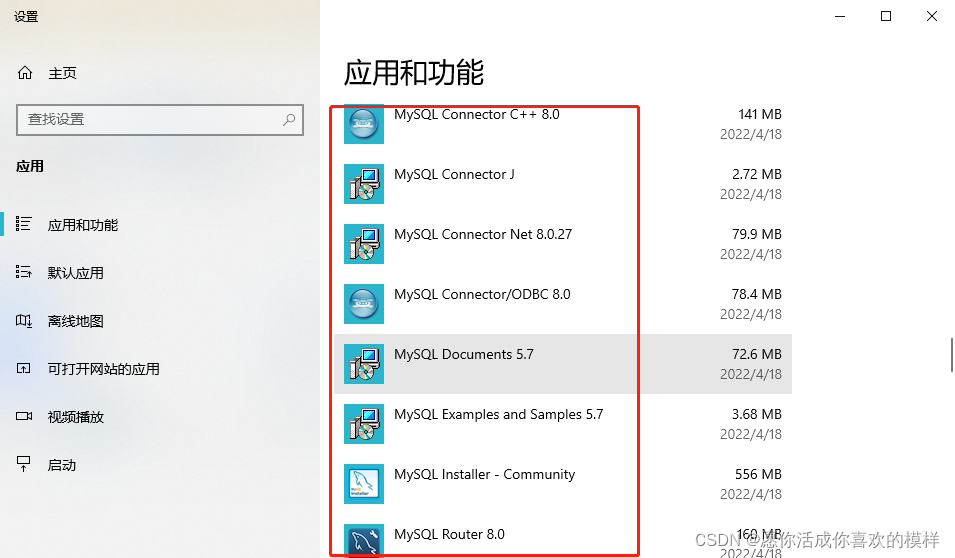Image resolution: width=955 pixels, height=558 pixels.
Task: Click the MySQL Connector J installer icon
Action: tap(364, 184)
